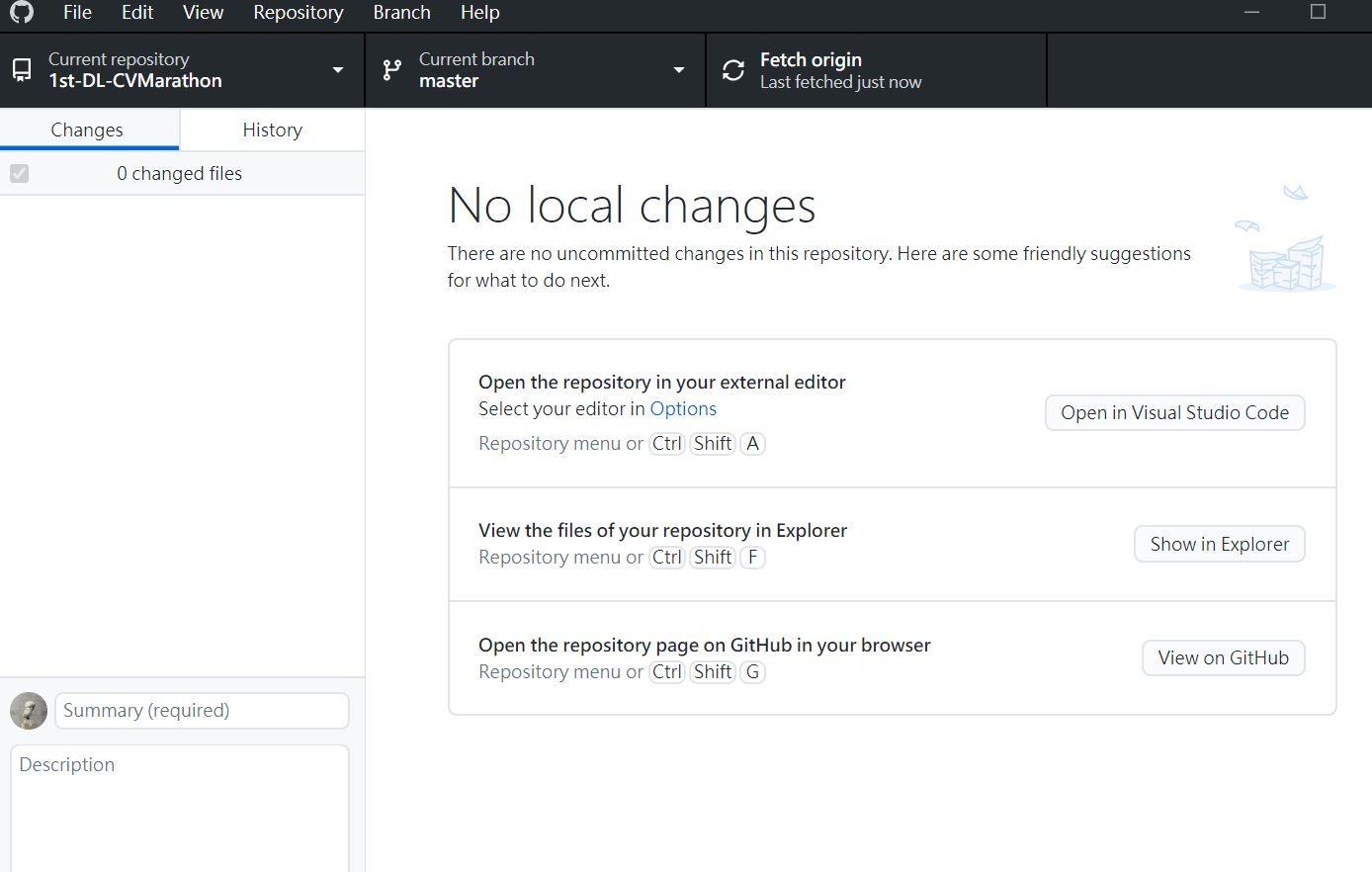
Task: Click the Fetch origin sync arrows icon
Action: click(x=733, y=70)
